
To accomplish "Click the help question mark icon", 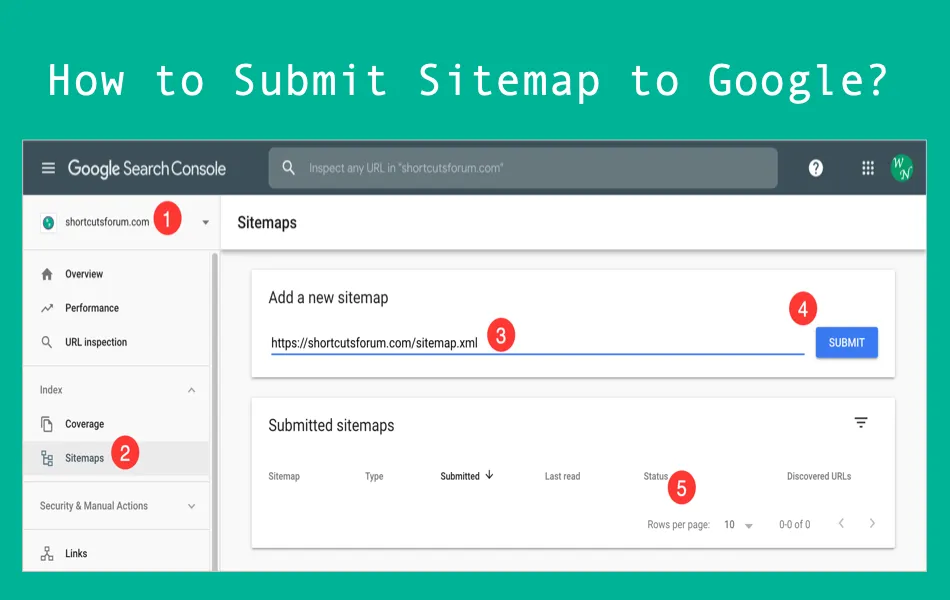I will (816, 168).
